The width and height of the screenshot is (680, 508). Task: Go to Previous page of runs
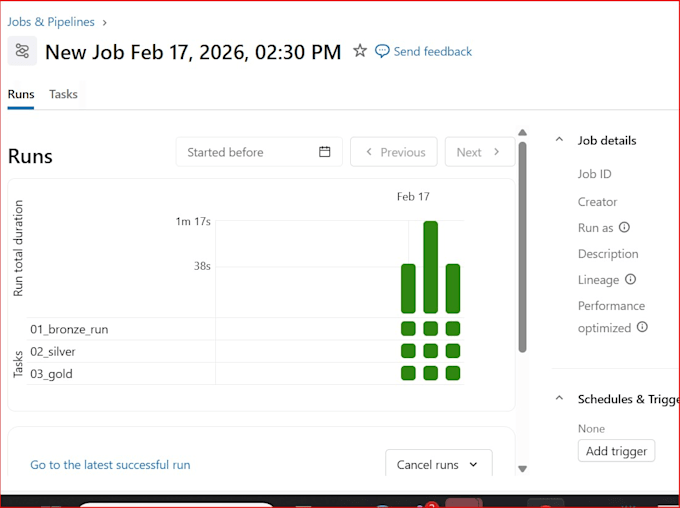point(394,152)
